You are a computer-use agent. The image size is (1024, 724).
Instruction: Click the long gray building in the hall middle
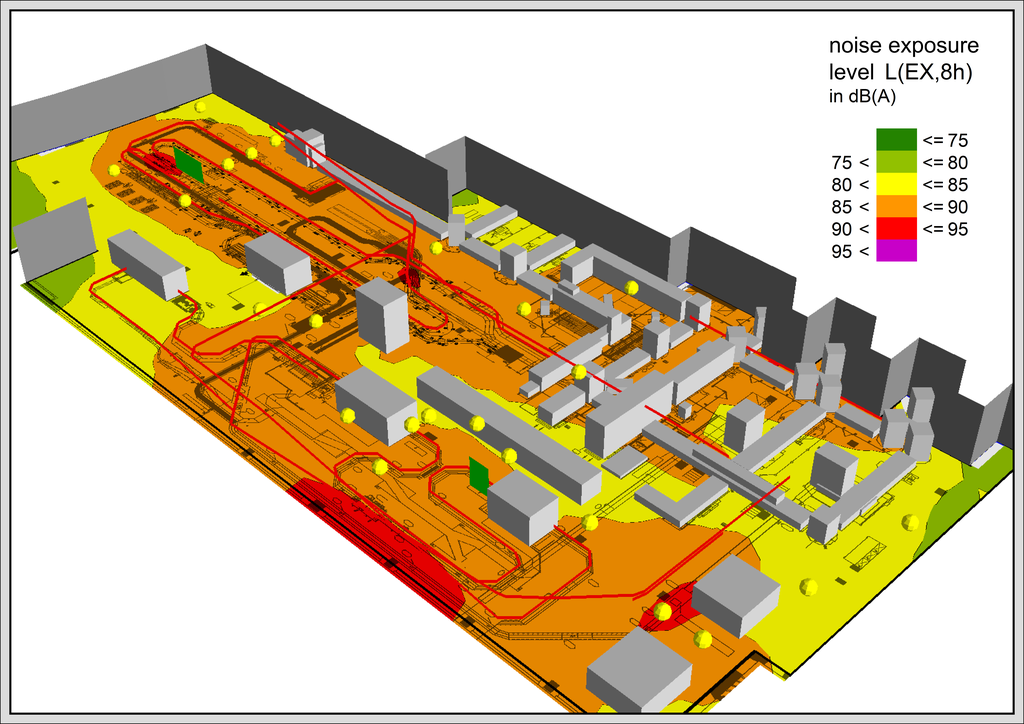click(505, 433)
